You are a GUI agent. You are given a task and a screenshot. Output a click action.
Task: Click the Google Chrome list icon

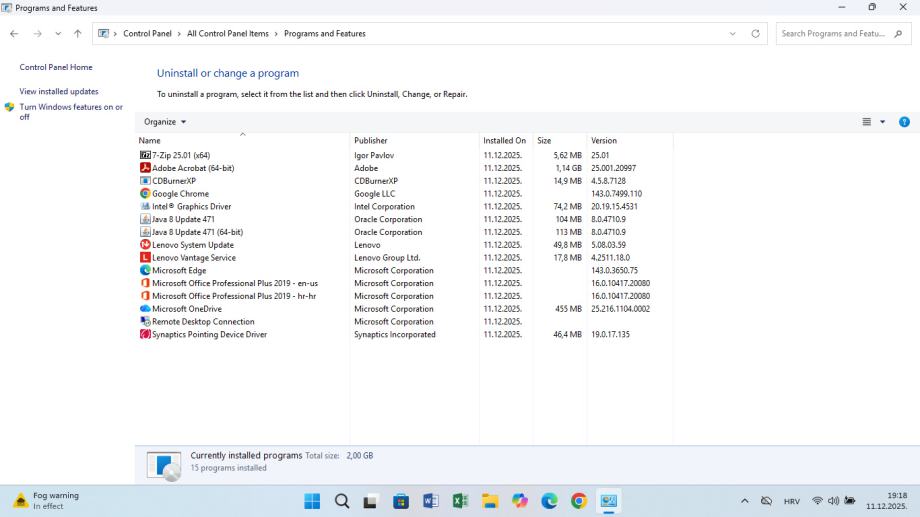(145, 194)
